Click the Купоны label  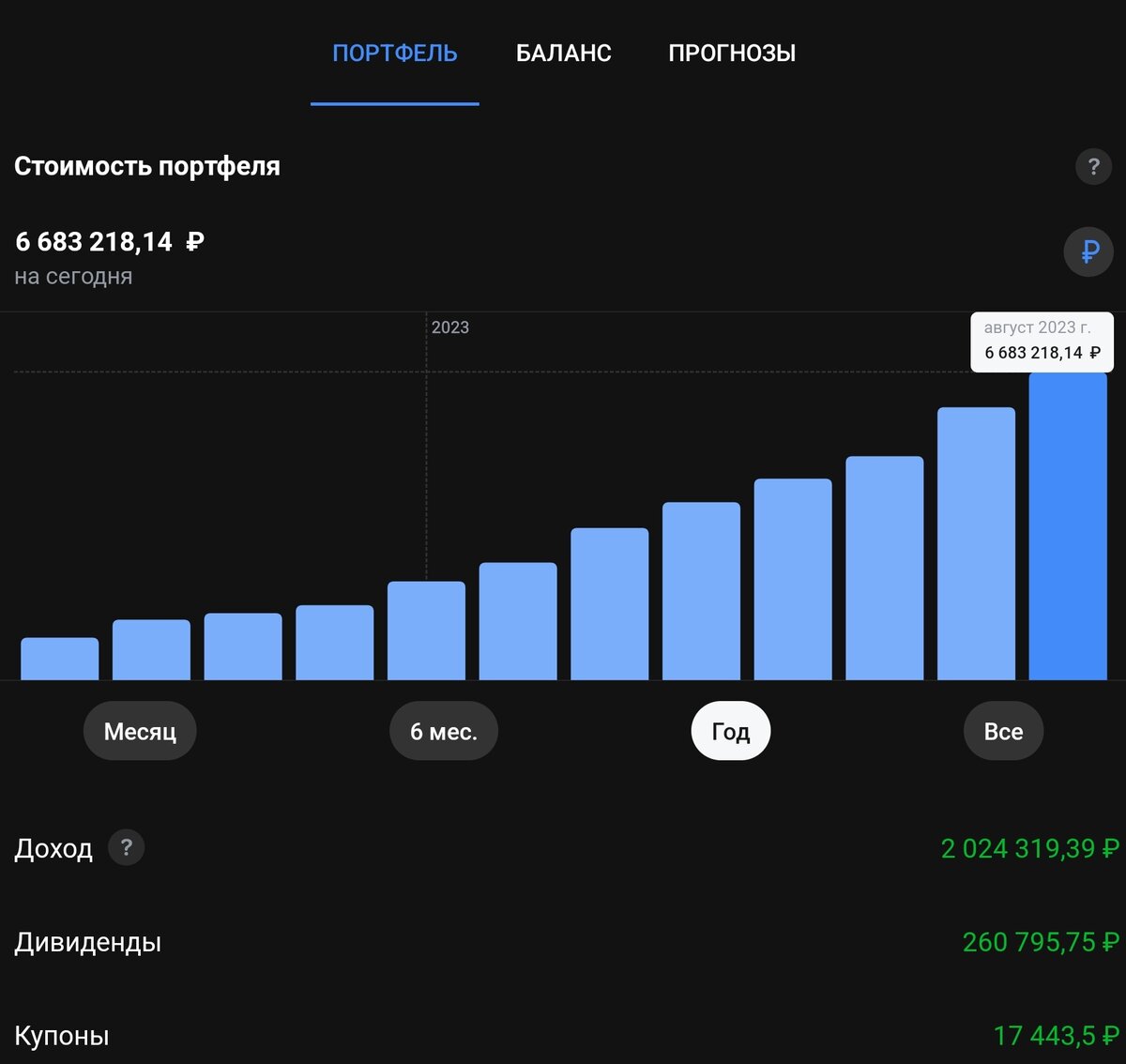click(x=62, y=1036)
